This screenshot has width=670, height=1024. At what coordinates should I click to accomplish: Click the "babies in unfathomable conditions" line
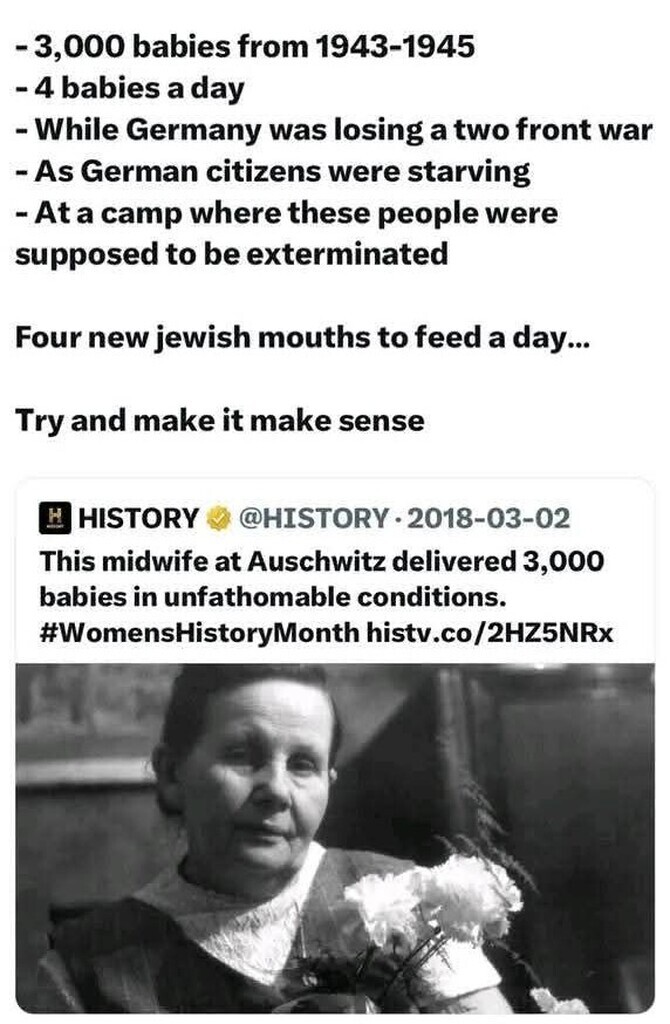[x=274, y=596]
